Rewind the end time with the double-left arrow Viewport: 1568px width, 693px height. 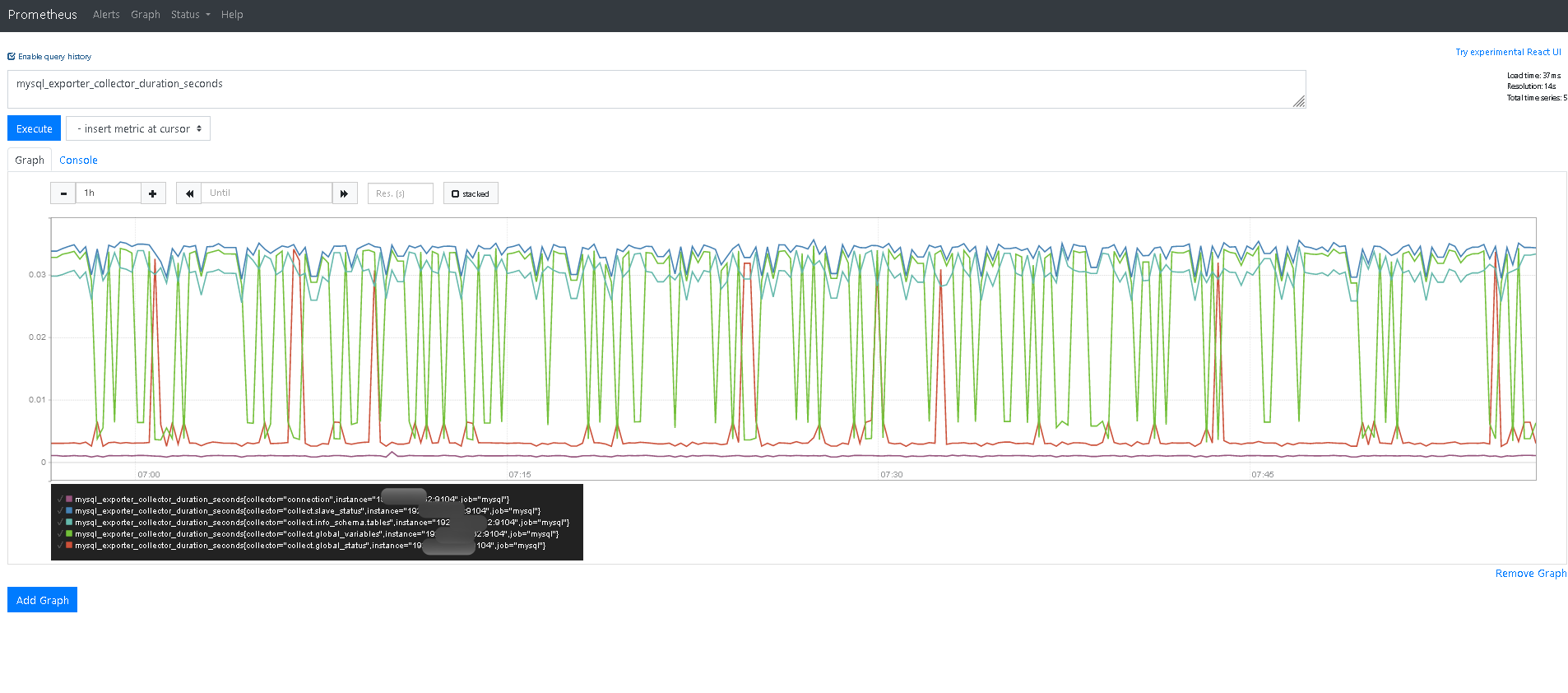pyautogui.click(x=189, y=193)
